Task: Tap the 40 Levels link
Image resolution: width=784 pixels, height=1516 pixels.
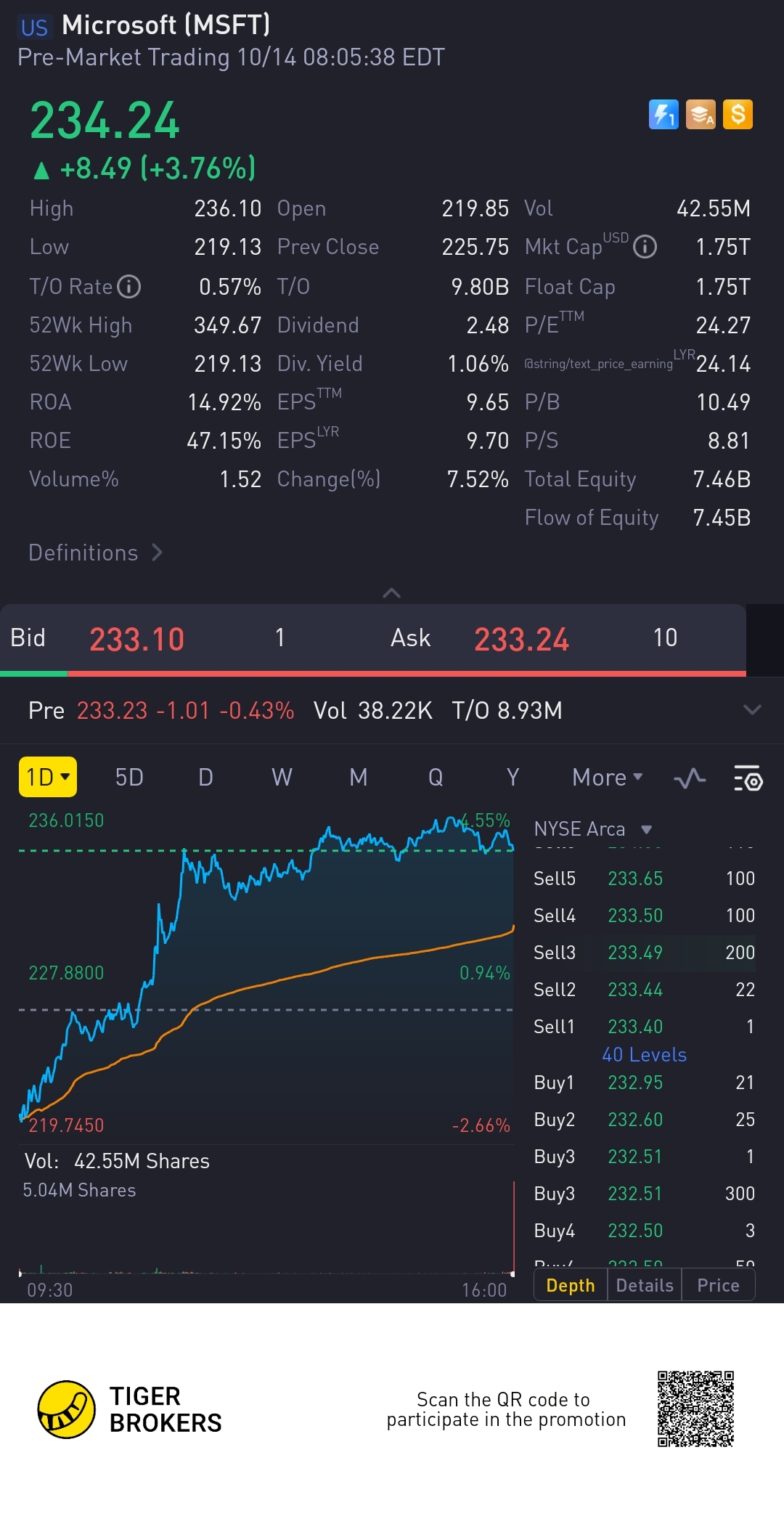Action: click(x=644, y=1055)
